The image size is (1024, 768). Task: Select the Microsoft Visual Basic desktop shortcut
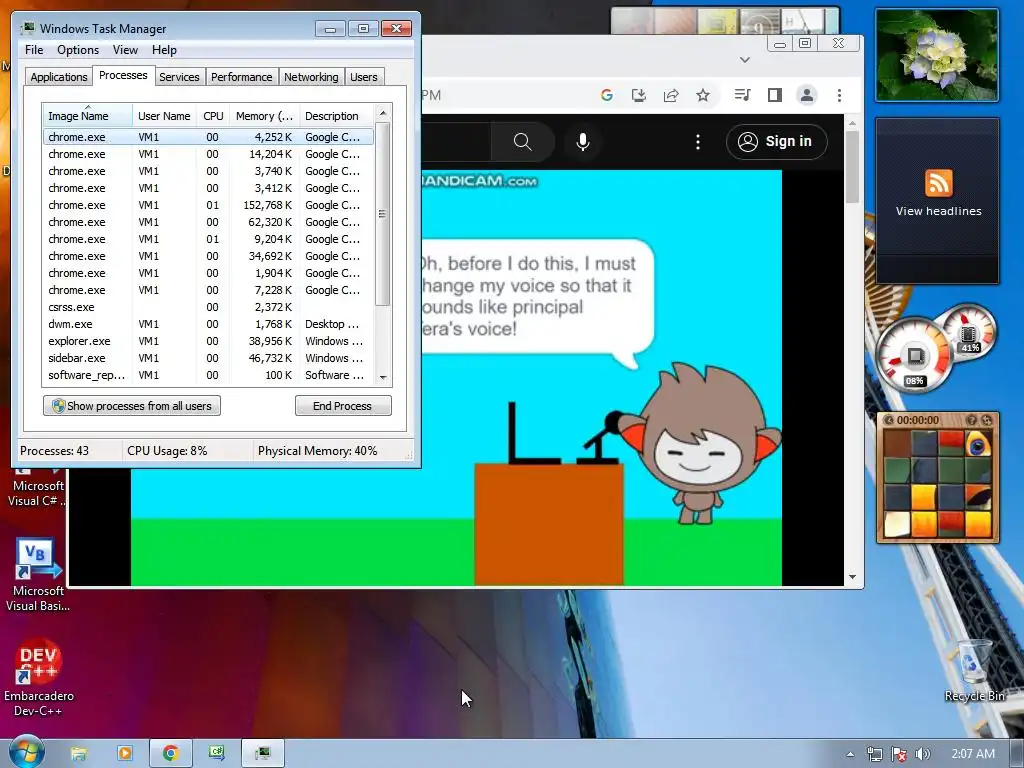[39, 575]
